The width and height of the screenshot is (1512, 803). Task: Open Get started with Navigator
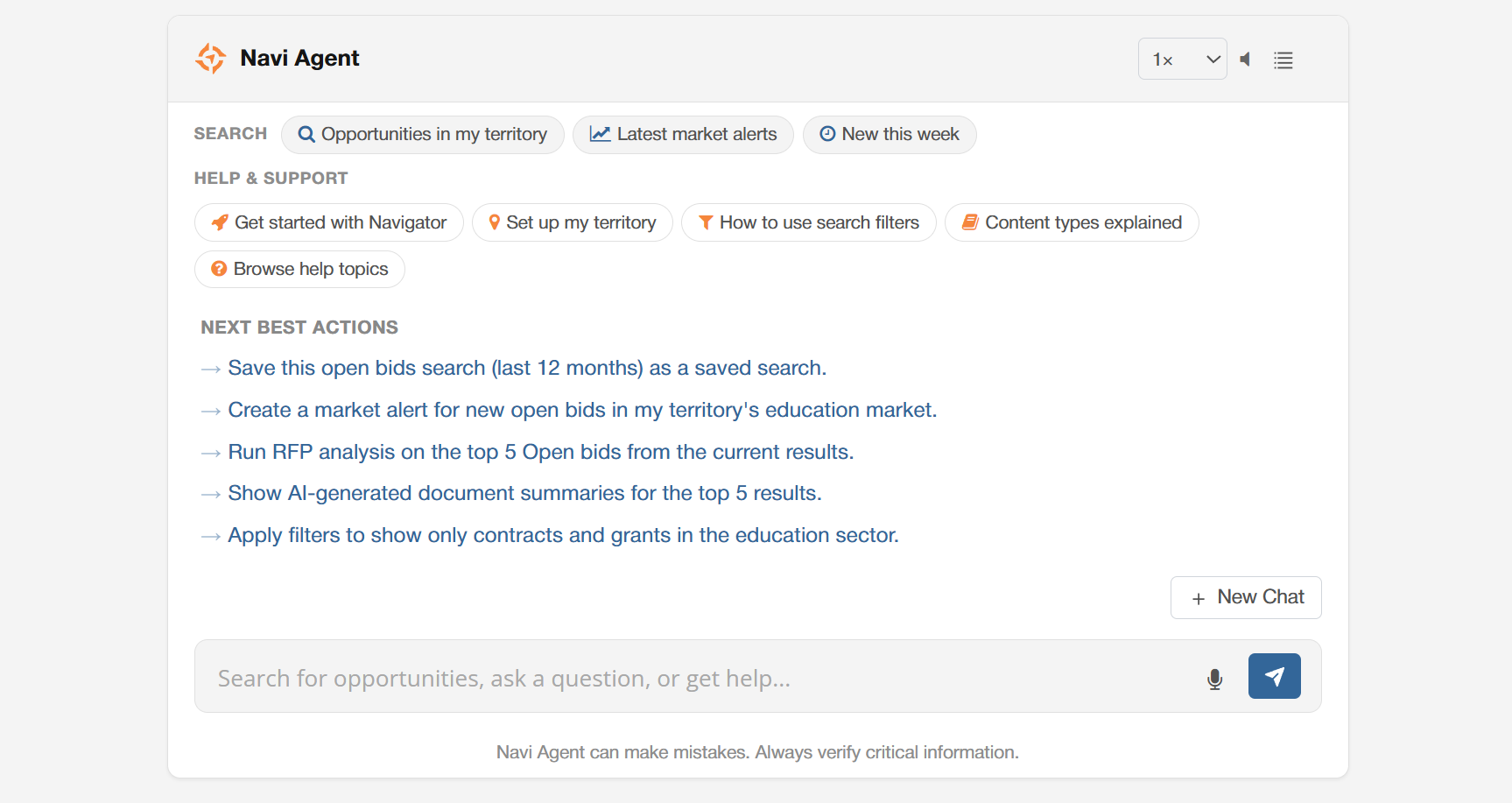tap(329, 223)
